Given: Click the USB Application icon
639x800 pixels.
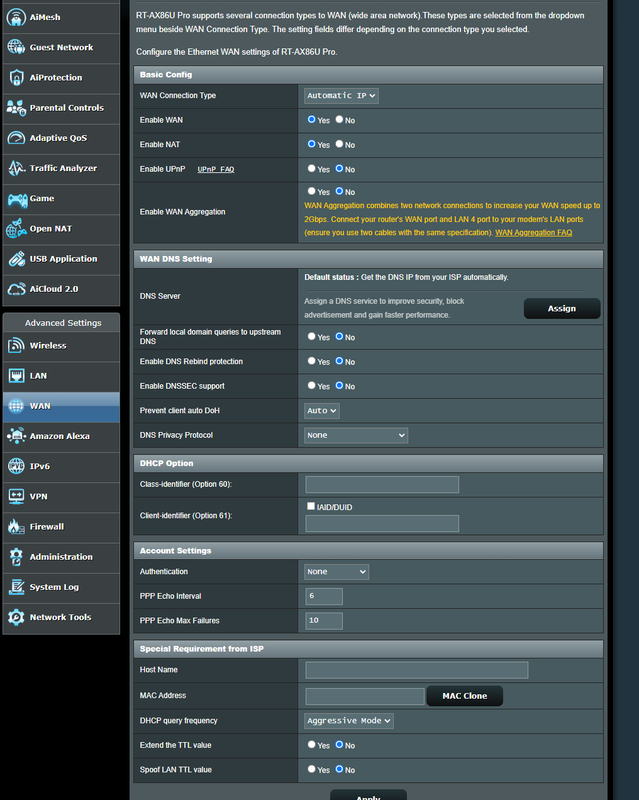Looking at the screenshot, I should point(16,259).
